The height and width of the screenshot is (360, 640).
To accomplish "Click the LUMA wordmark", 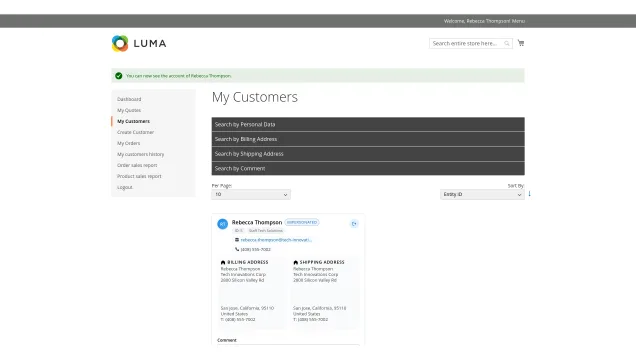I will click(x=150, y=43).
